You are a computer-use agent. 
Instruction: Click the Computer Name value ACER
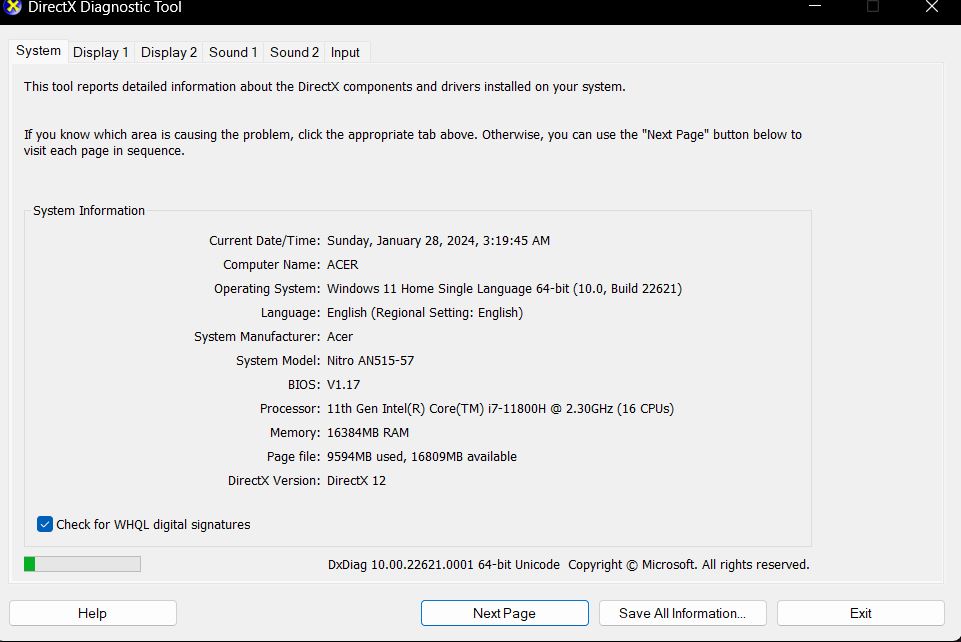click(342, 265)
